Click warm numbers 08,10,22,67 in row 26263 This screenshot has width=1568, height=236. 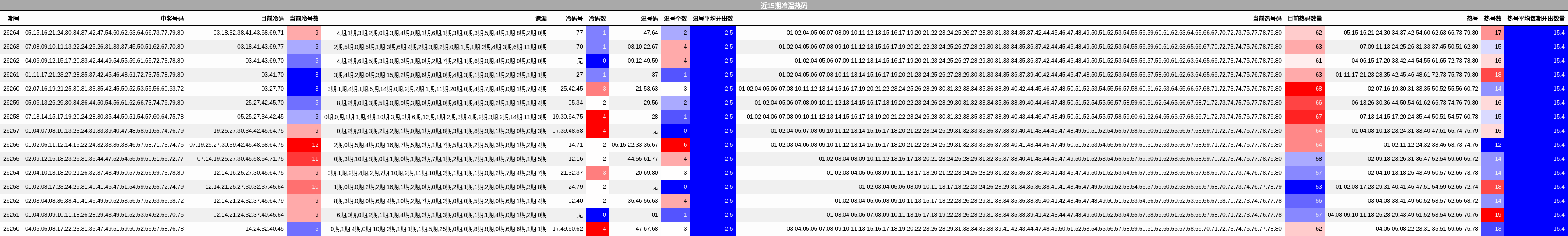(x=643, y=47)
